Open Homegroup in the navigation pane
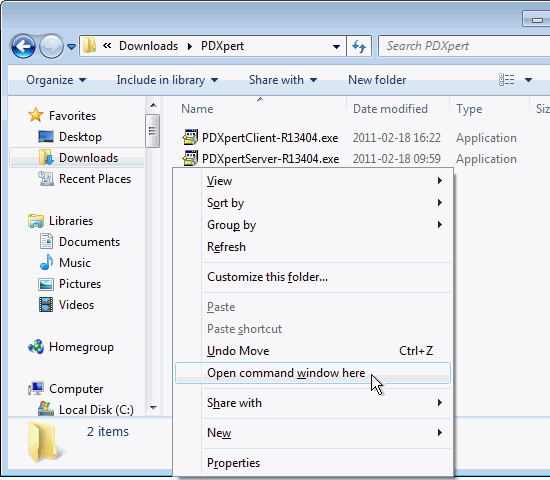The image size is (550, 480). 81,347
